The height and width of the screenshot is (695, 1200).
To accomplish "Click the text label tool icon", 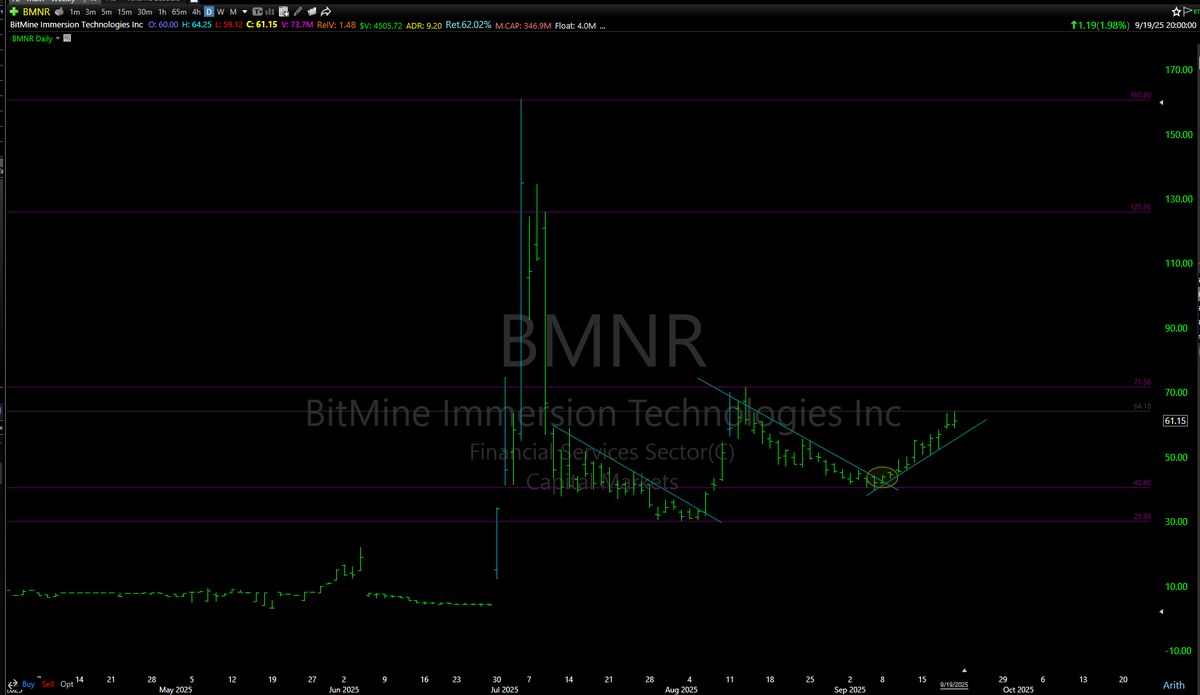I will click(x=257, y=12).
